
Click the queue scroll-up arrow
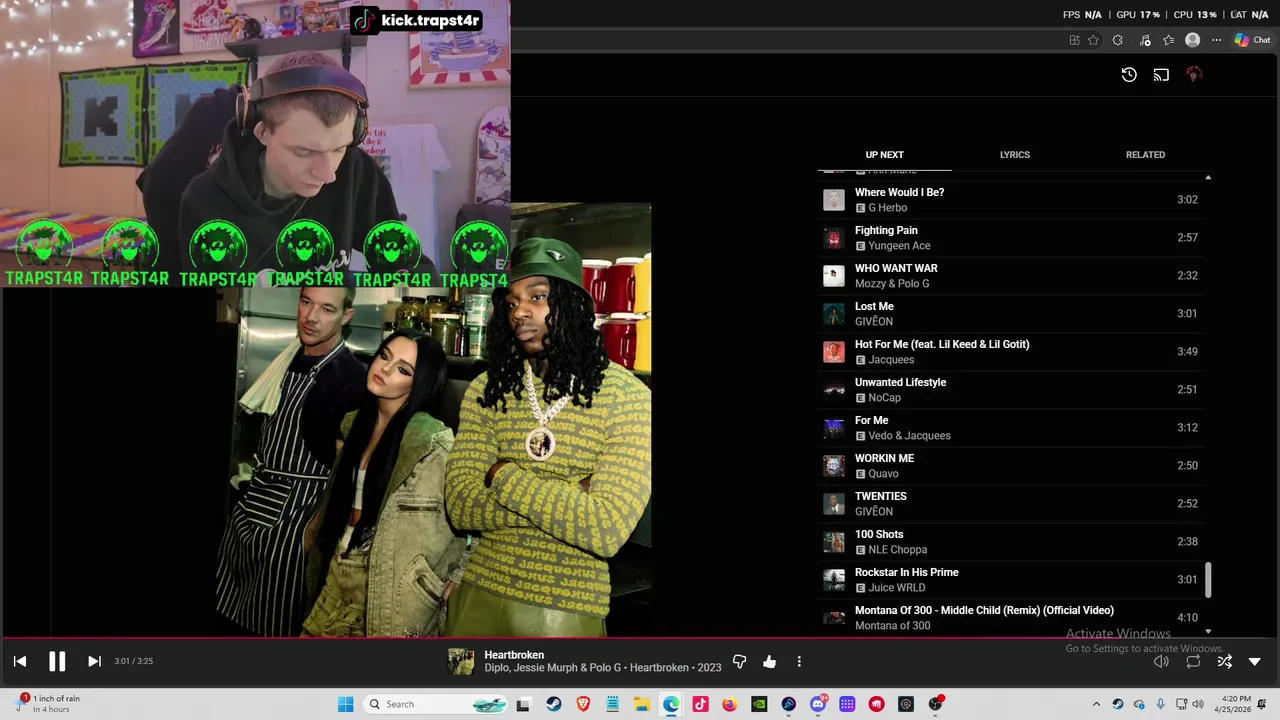click(x=1208, y=177)
